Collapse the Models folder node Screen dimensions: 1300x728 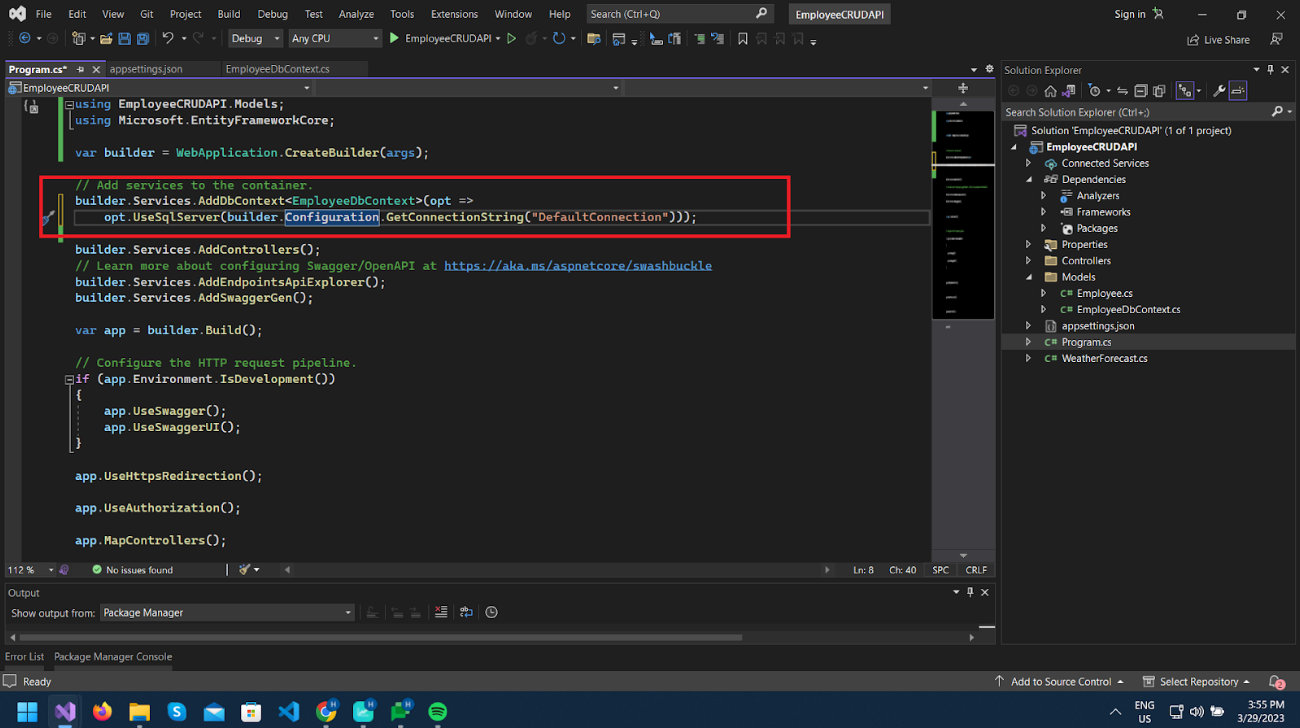click(1028, 277)
